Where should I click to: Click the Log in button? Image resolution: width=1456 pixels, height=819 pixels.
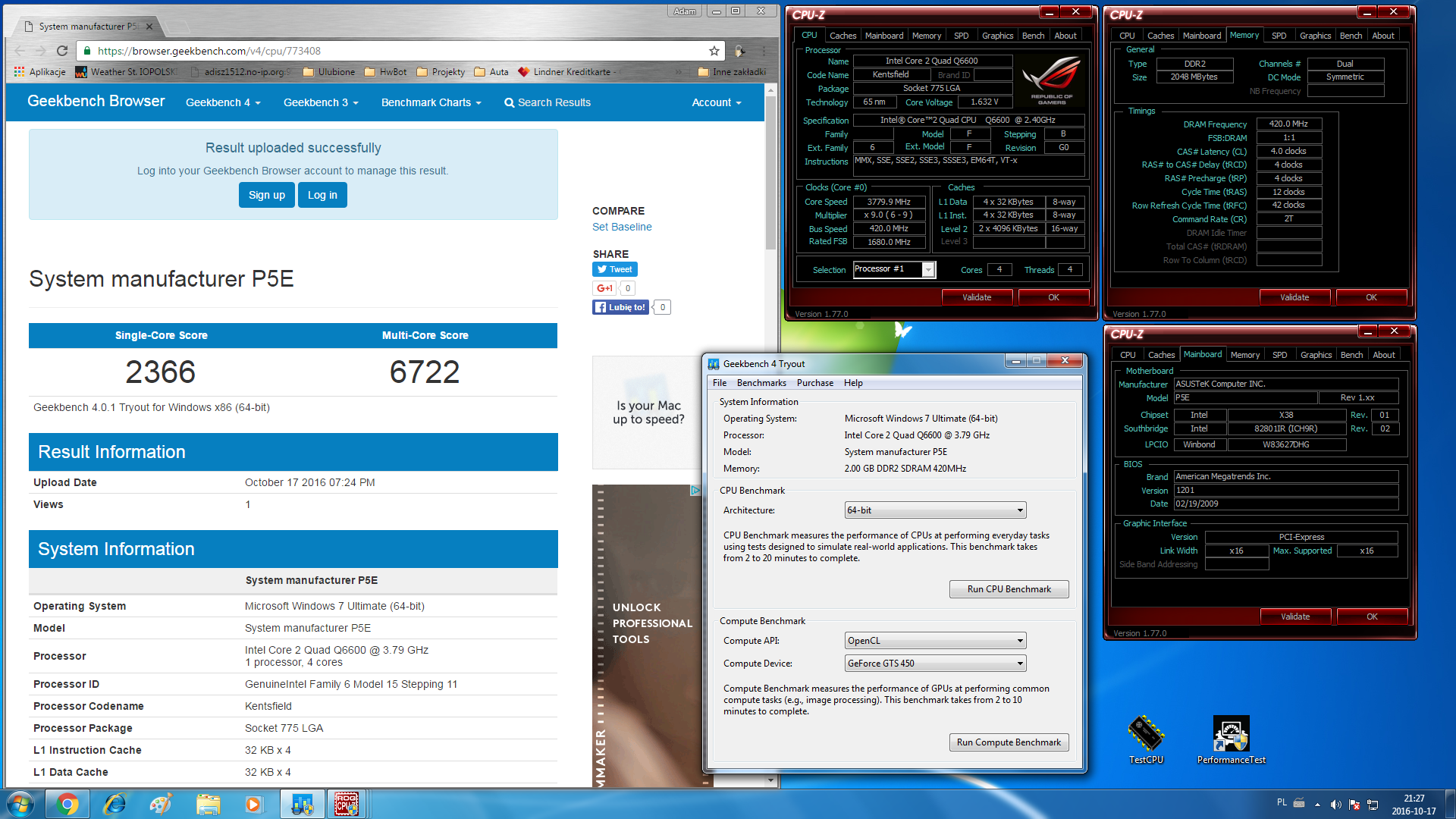pos(322,195)
